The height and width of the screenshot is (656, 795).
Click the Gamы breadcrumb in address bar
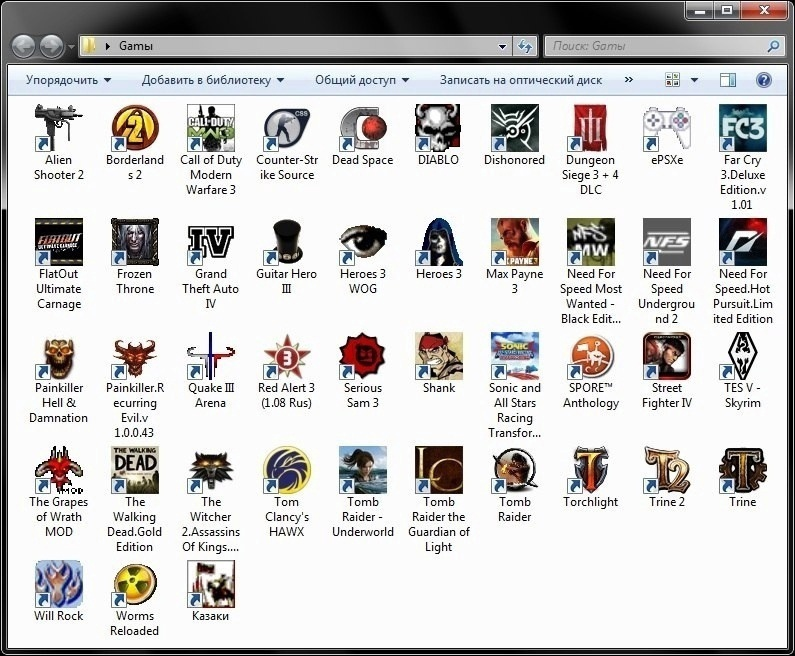pyautogui.click(x=135, y=46)
